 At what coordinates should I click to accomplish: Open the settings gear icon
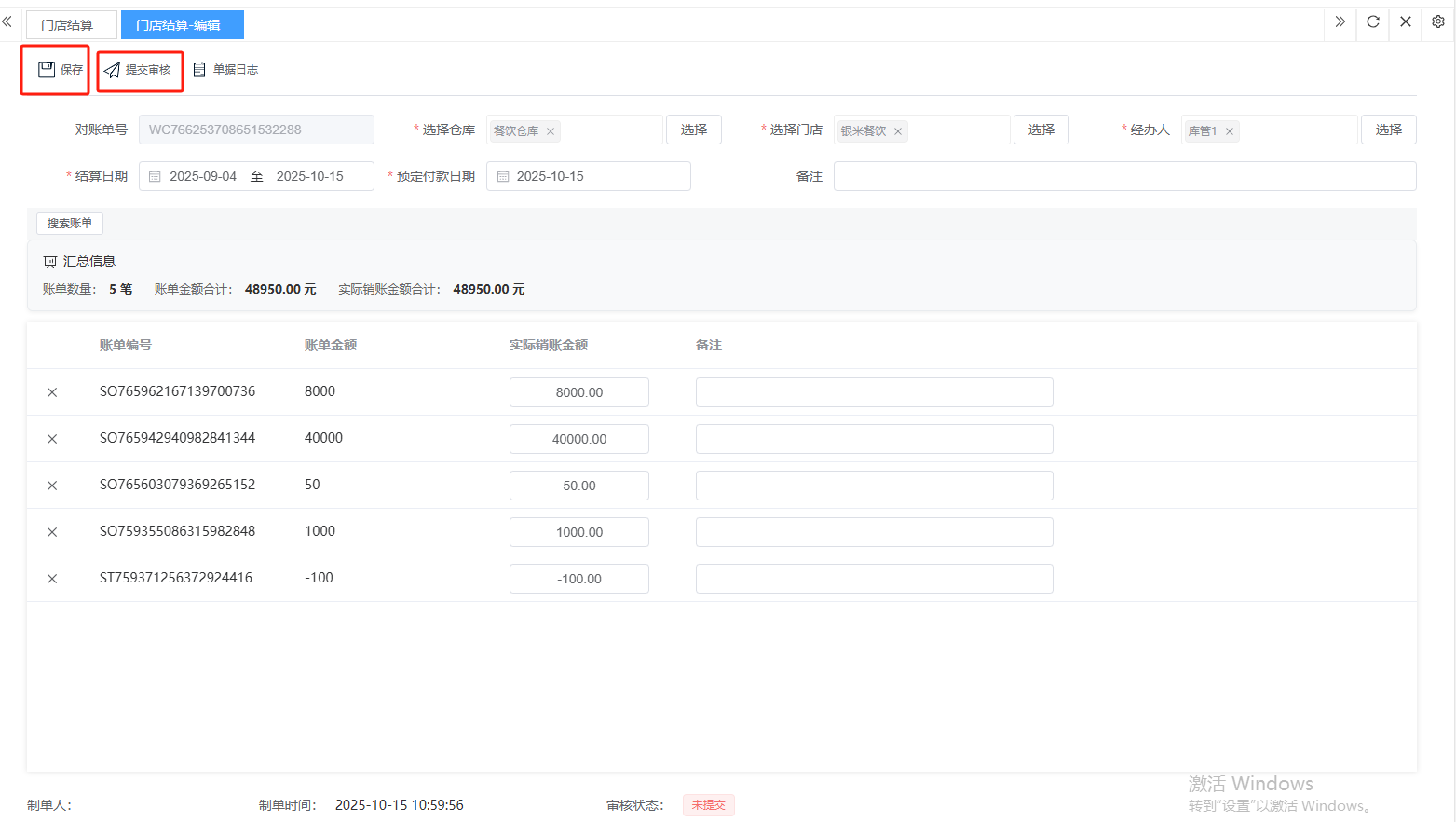(1438, 21)
